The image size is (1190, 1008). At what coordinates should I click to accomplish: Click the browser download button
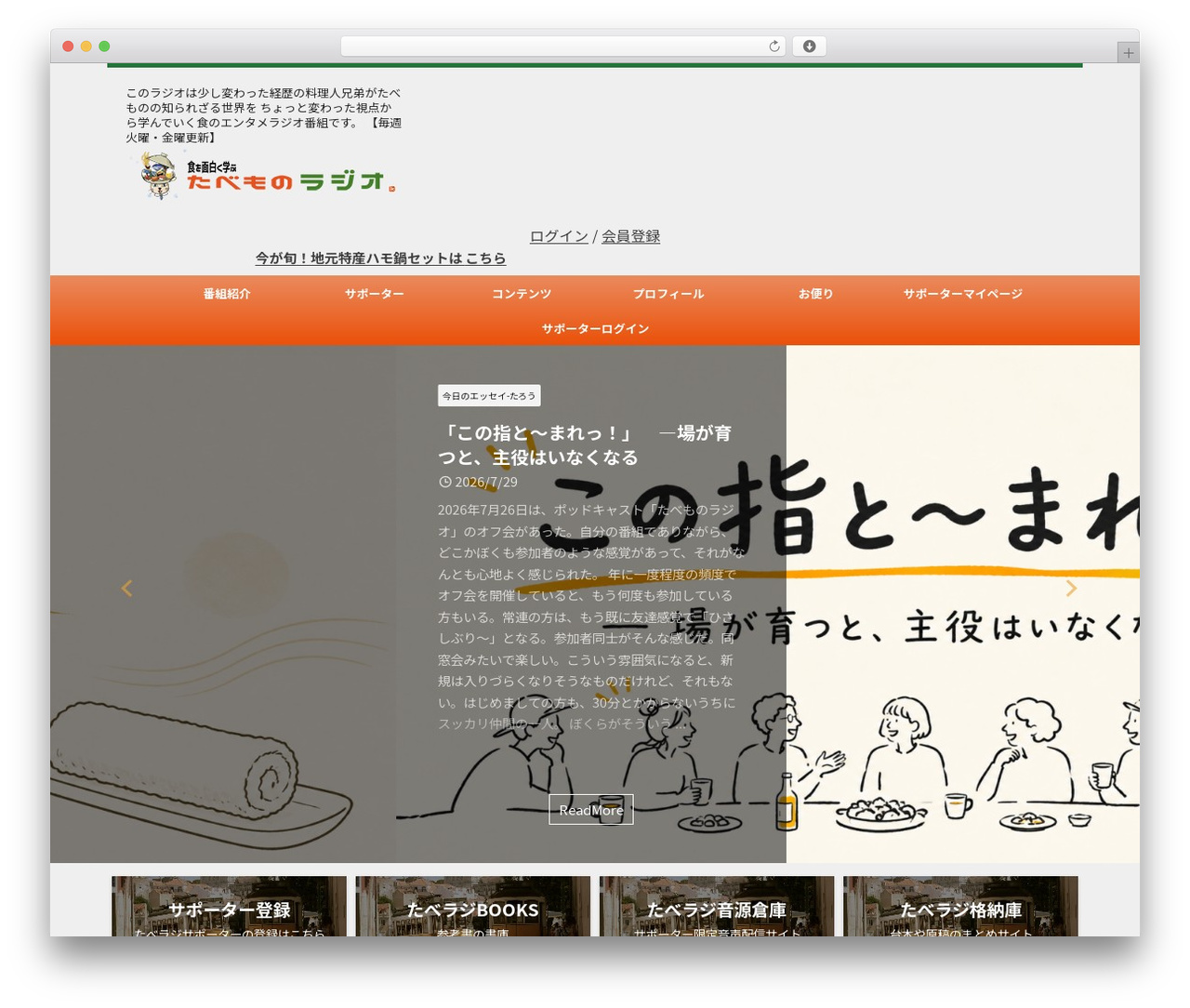[809, 46]
